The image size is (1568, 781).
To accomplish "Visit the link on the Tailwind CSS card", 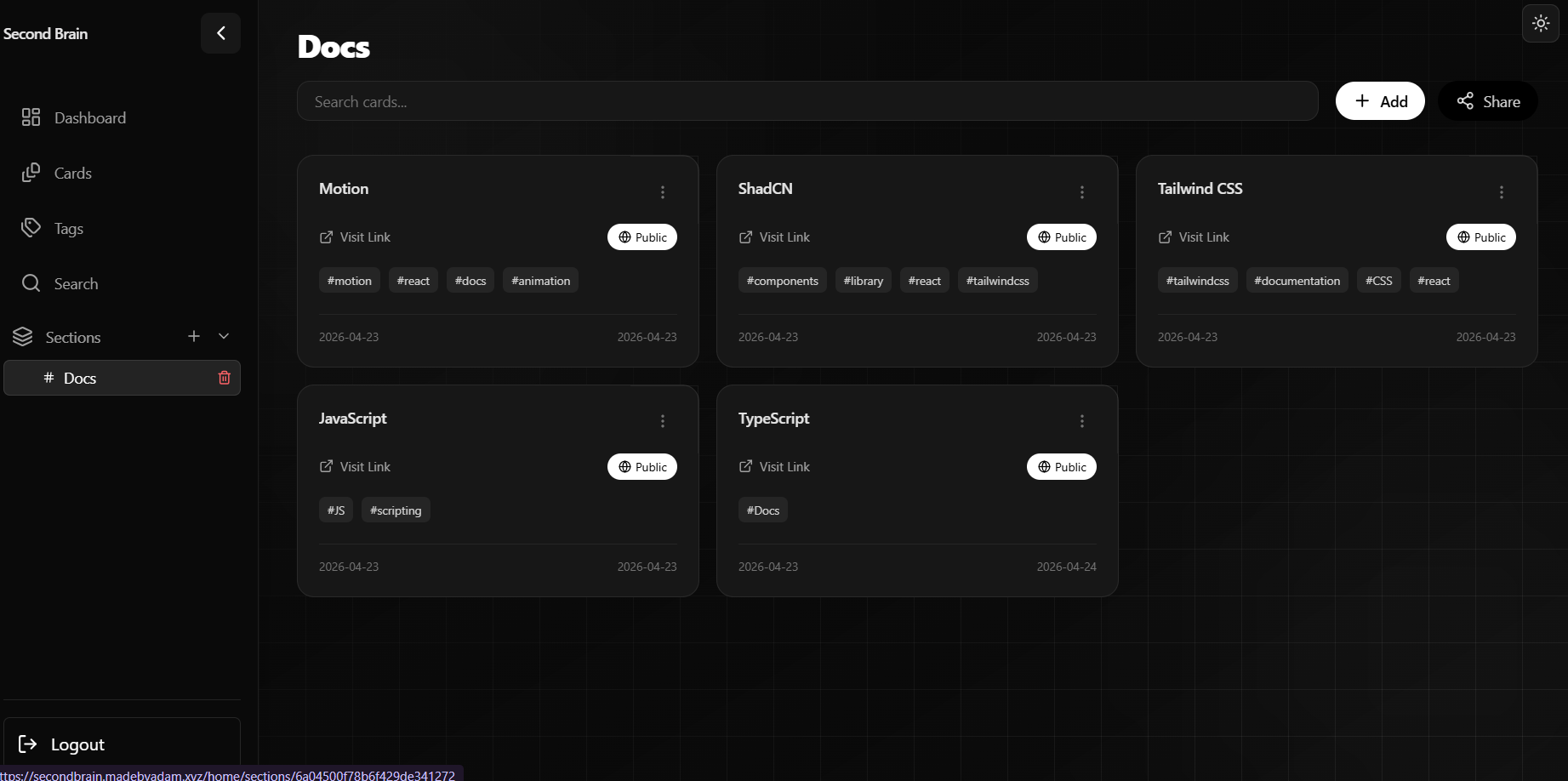I will coord(1194,237).
